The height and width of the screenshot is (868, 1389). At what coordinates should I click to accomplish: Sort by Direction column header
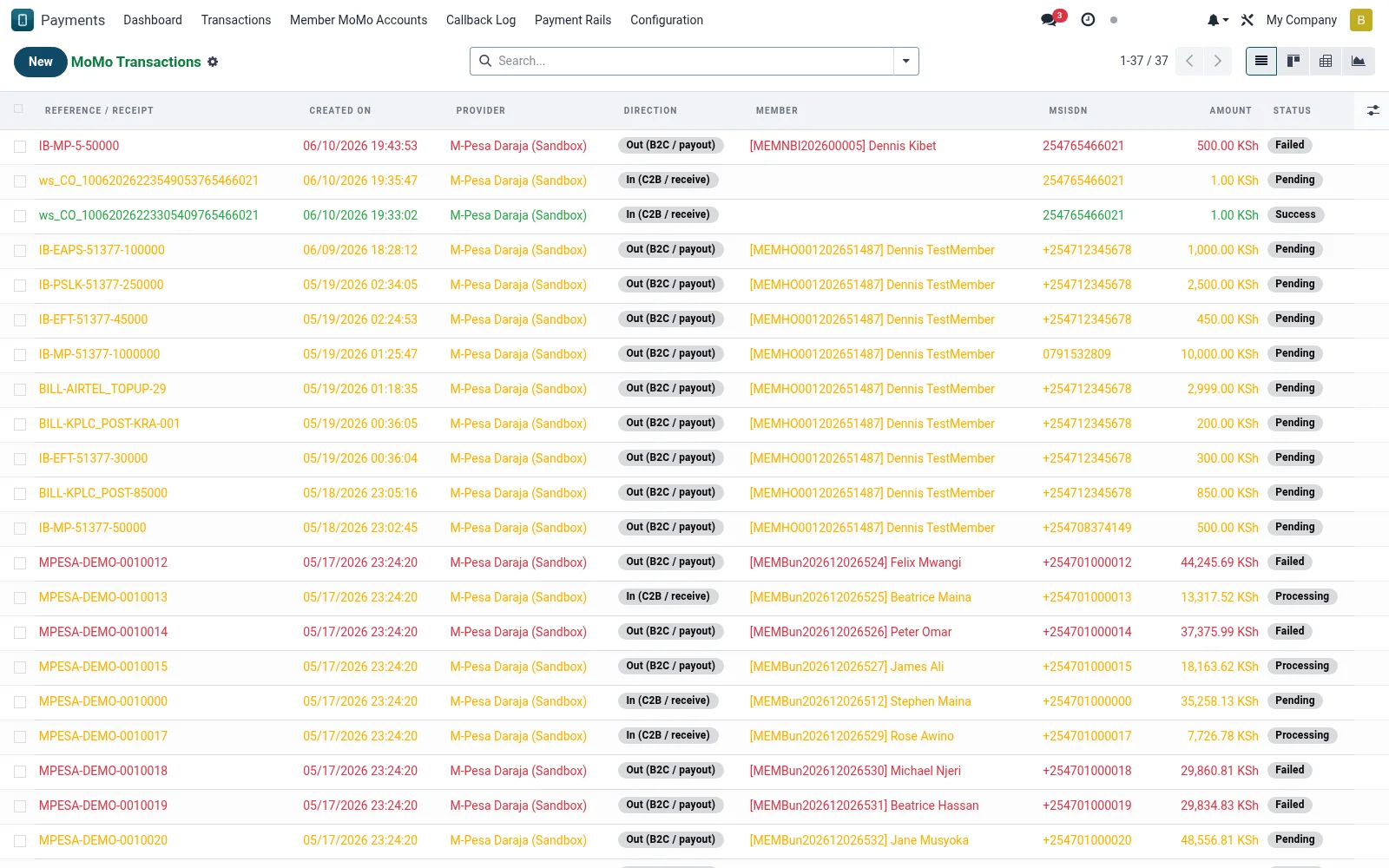650,111
